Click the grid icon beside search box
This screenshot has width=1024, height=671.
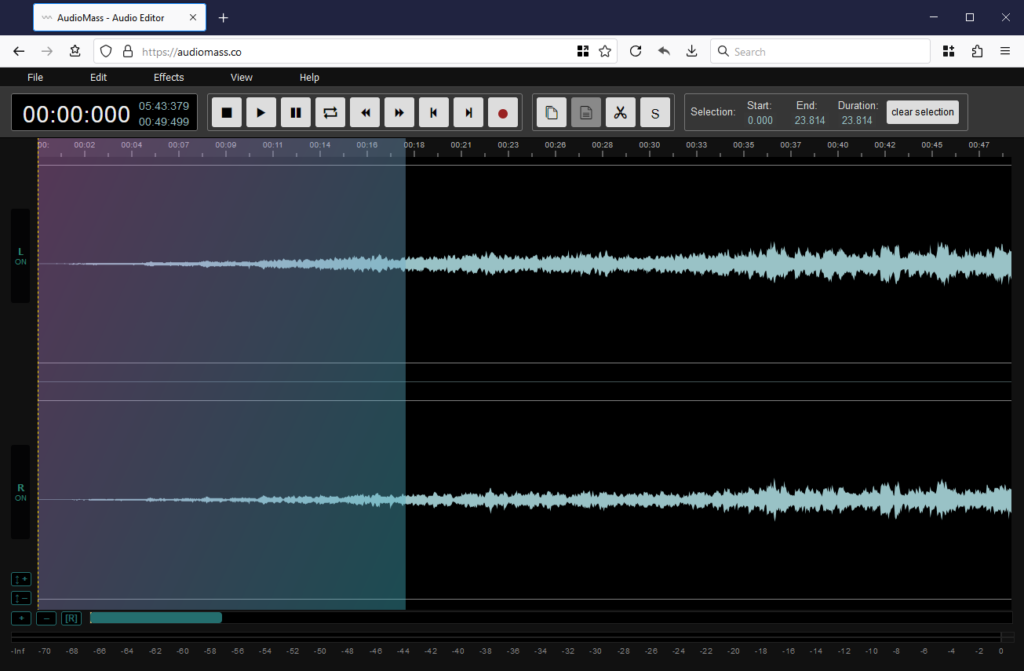(x=949, y=51)
